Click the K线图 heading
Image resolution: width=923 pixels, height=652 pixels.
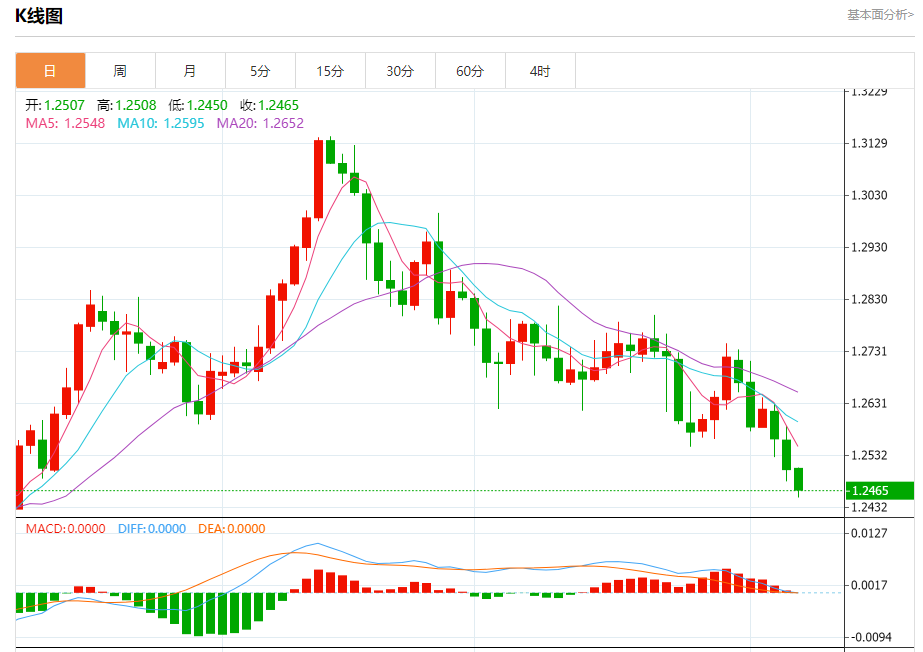coord(39,16)
